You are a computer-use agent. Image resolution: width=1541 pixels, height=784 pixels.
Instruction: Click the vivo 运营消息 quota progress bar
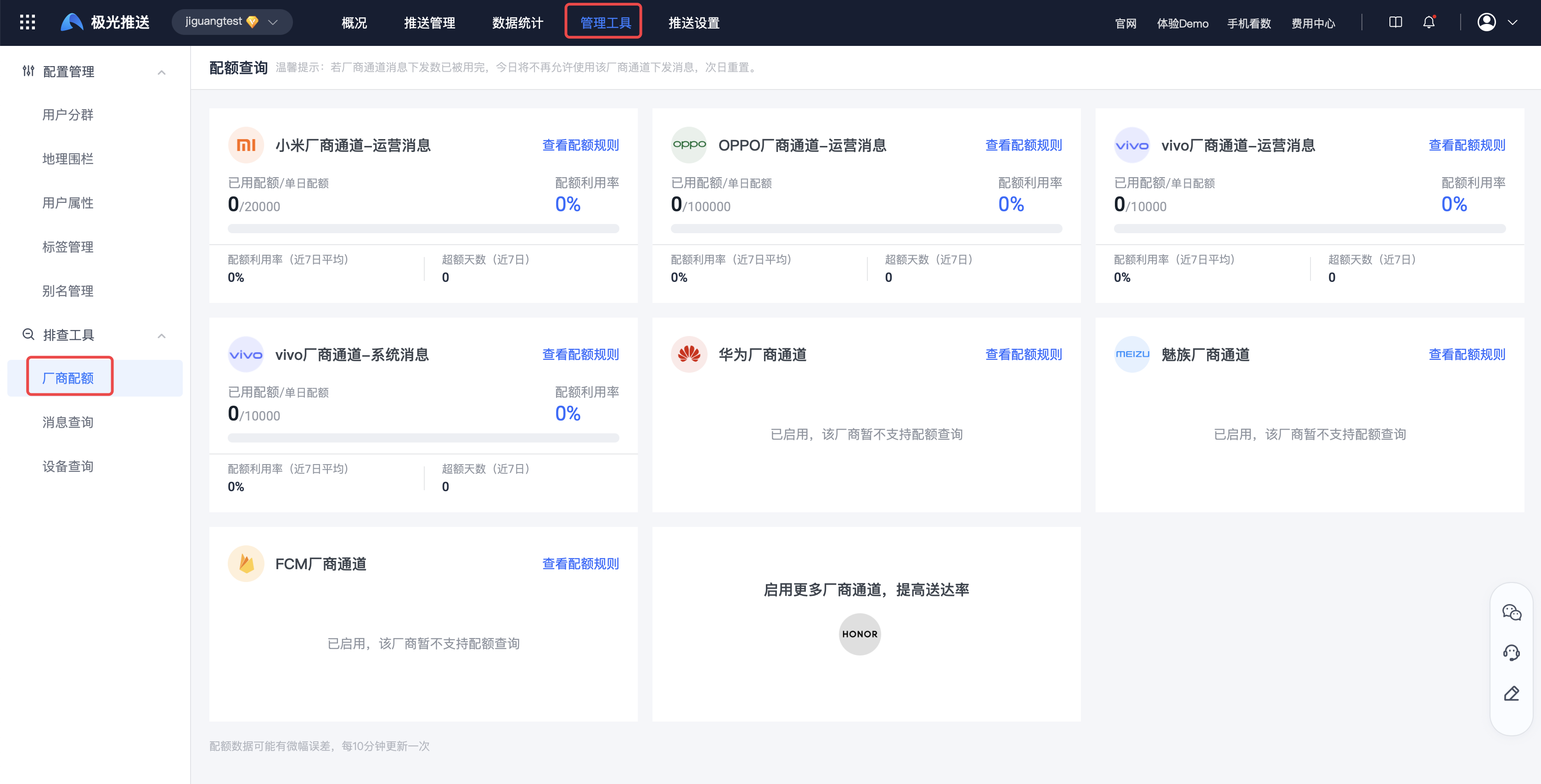tap(1310, 229)
